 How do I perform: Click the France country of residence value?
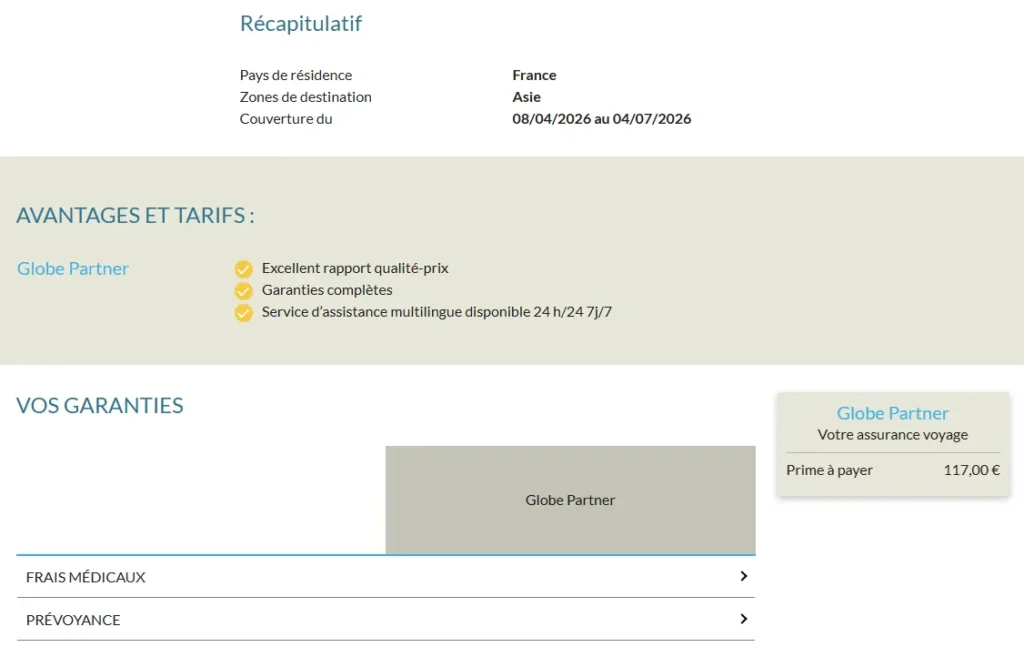coord(534,75)
